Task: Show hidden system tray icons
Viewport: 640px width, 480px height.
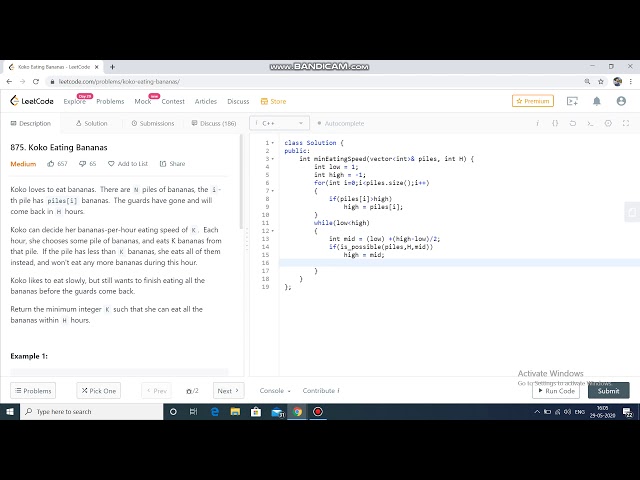Action: (x=537, y=411)
